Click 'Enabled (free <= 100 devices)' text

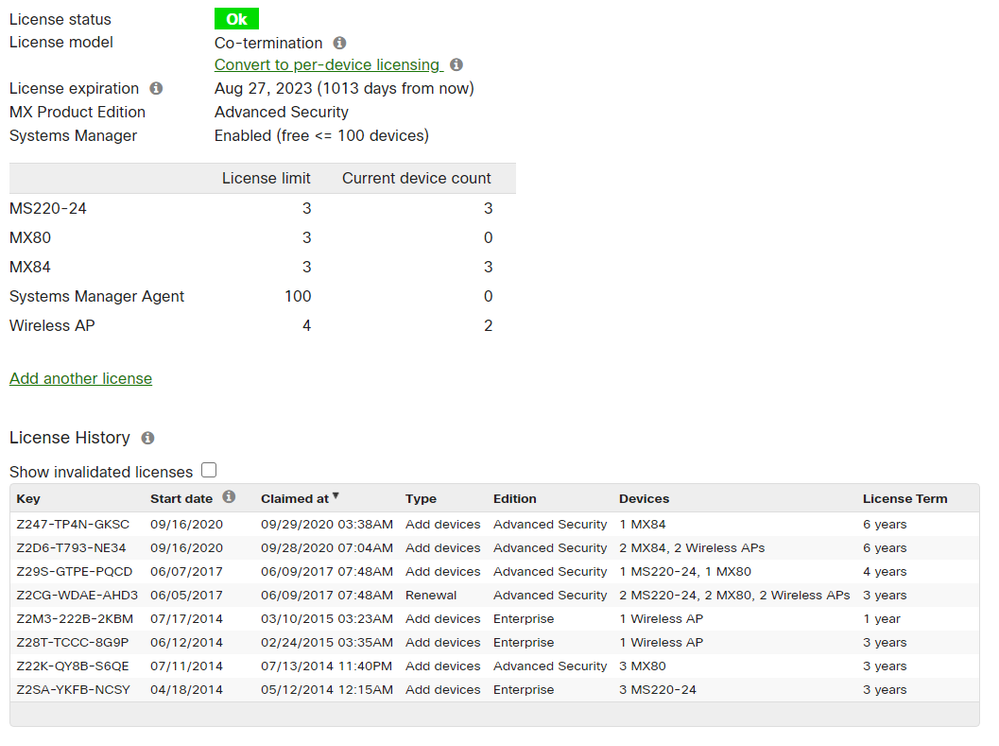point(322,136)
